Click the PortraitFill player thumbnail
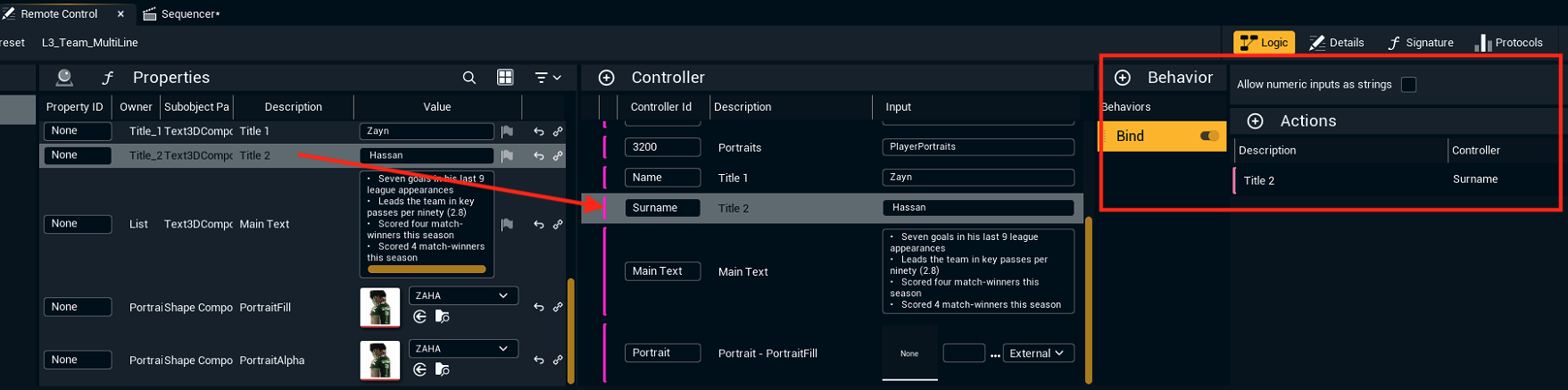Image resolution: width=1568 pixels, height=390 pixels. (x=379, y=307)
